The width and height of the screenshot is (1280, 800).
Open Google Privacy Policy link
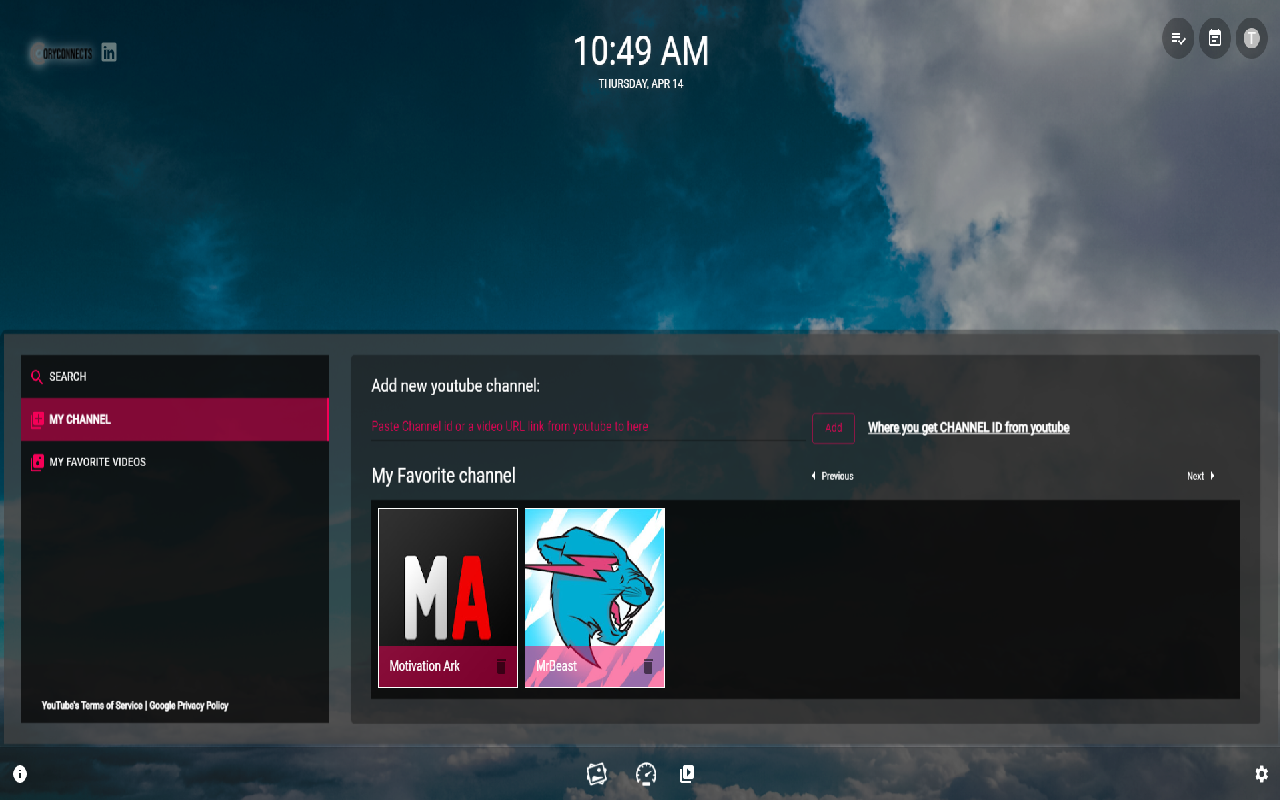pyautogui.click(x=189, y=706)
